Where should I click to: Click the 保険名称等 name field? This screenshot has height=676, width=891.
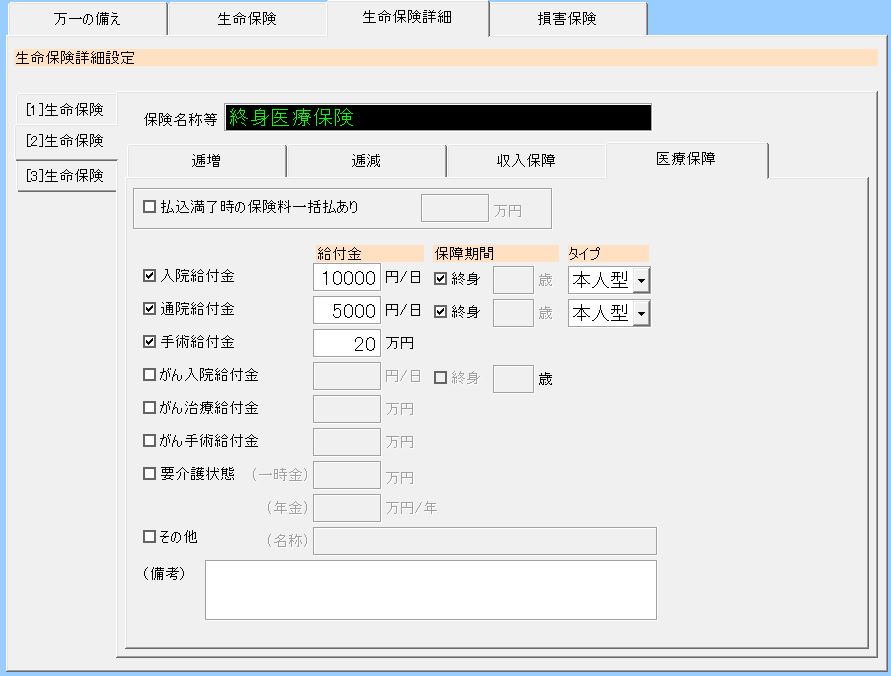pyautogui.click(x=438, y=118)
